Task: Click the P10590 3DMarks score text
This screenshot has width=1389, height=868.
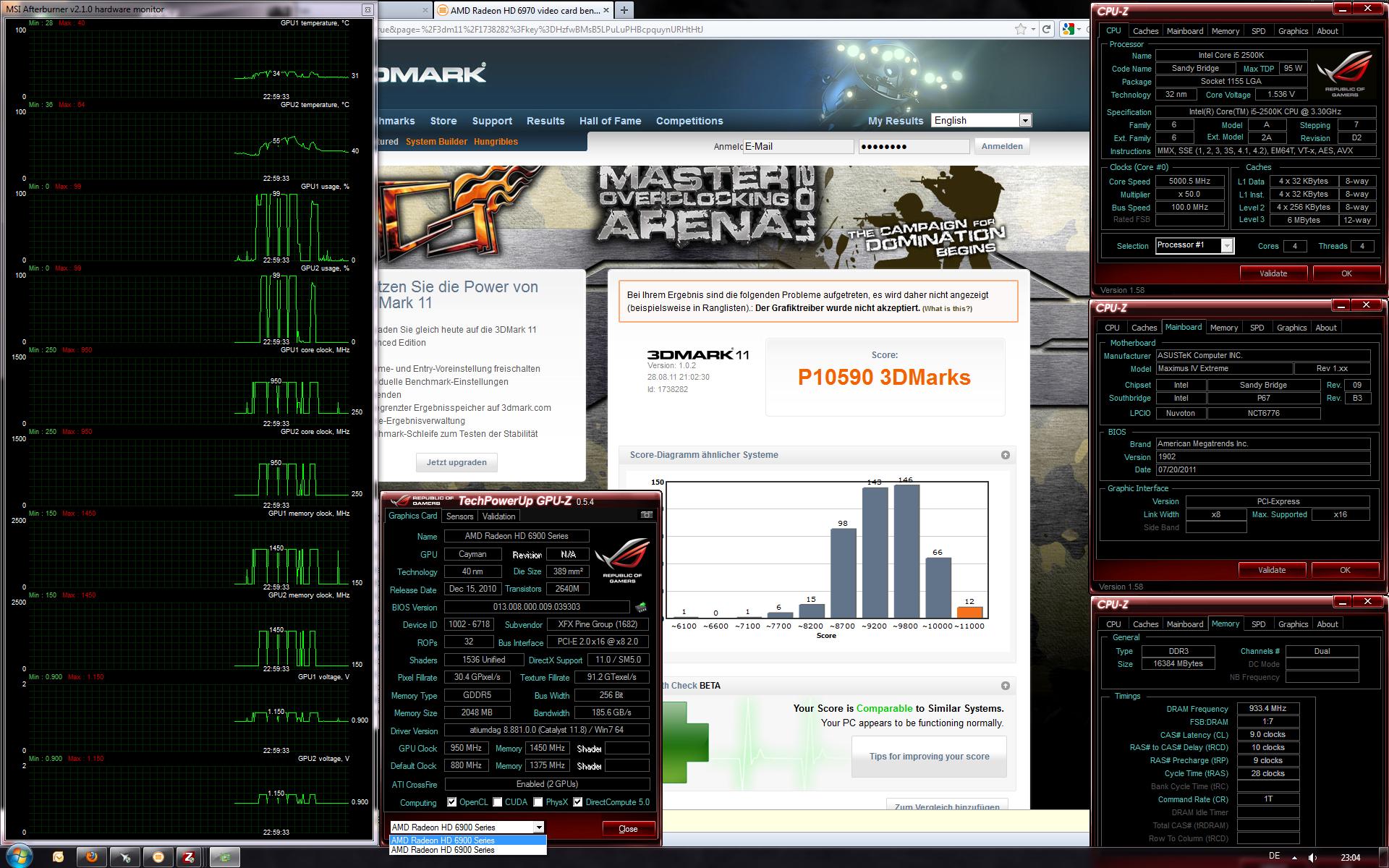Action: pyautogui.click(x=884, y=378)
